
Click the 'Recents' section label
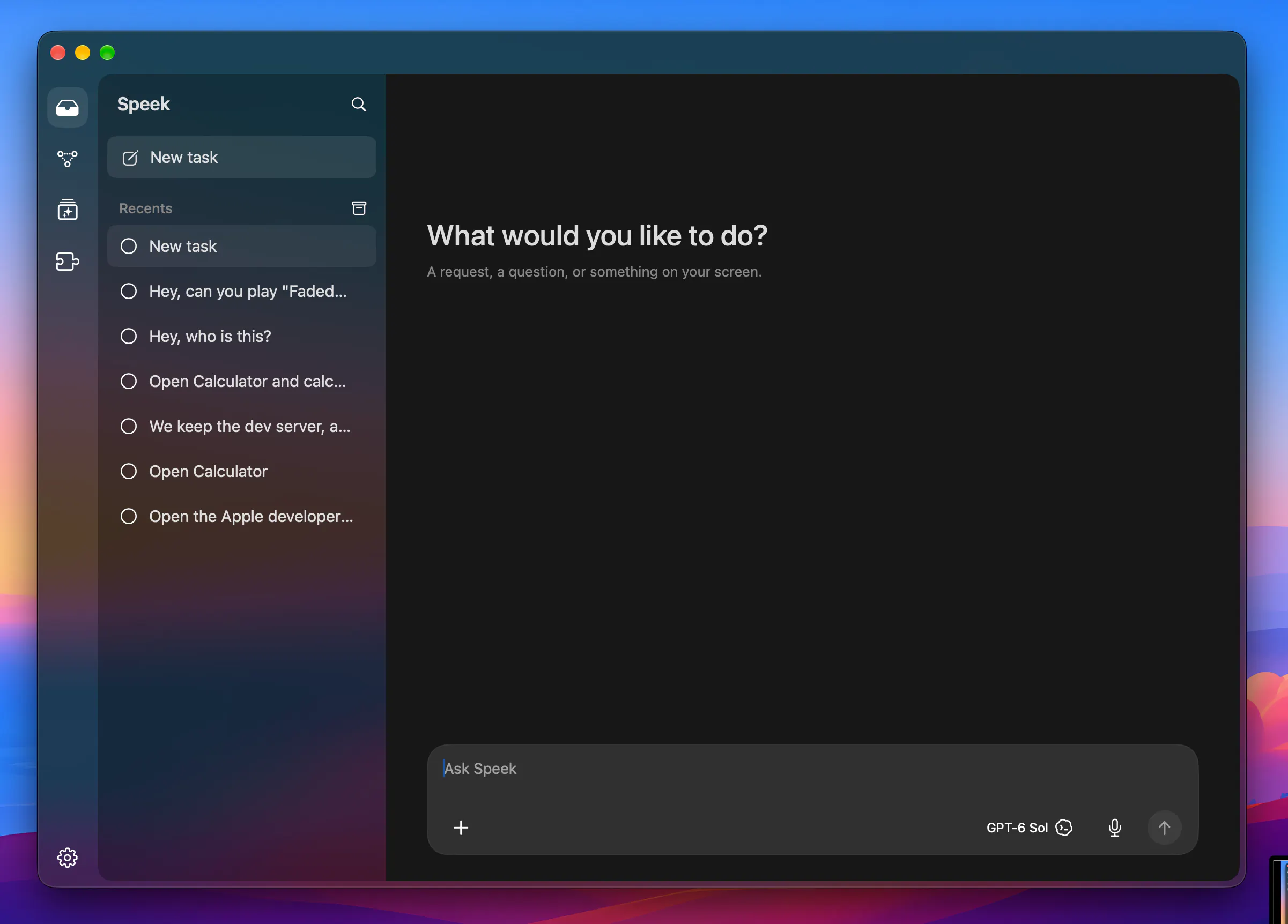[x=145, y=208]
